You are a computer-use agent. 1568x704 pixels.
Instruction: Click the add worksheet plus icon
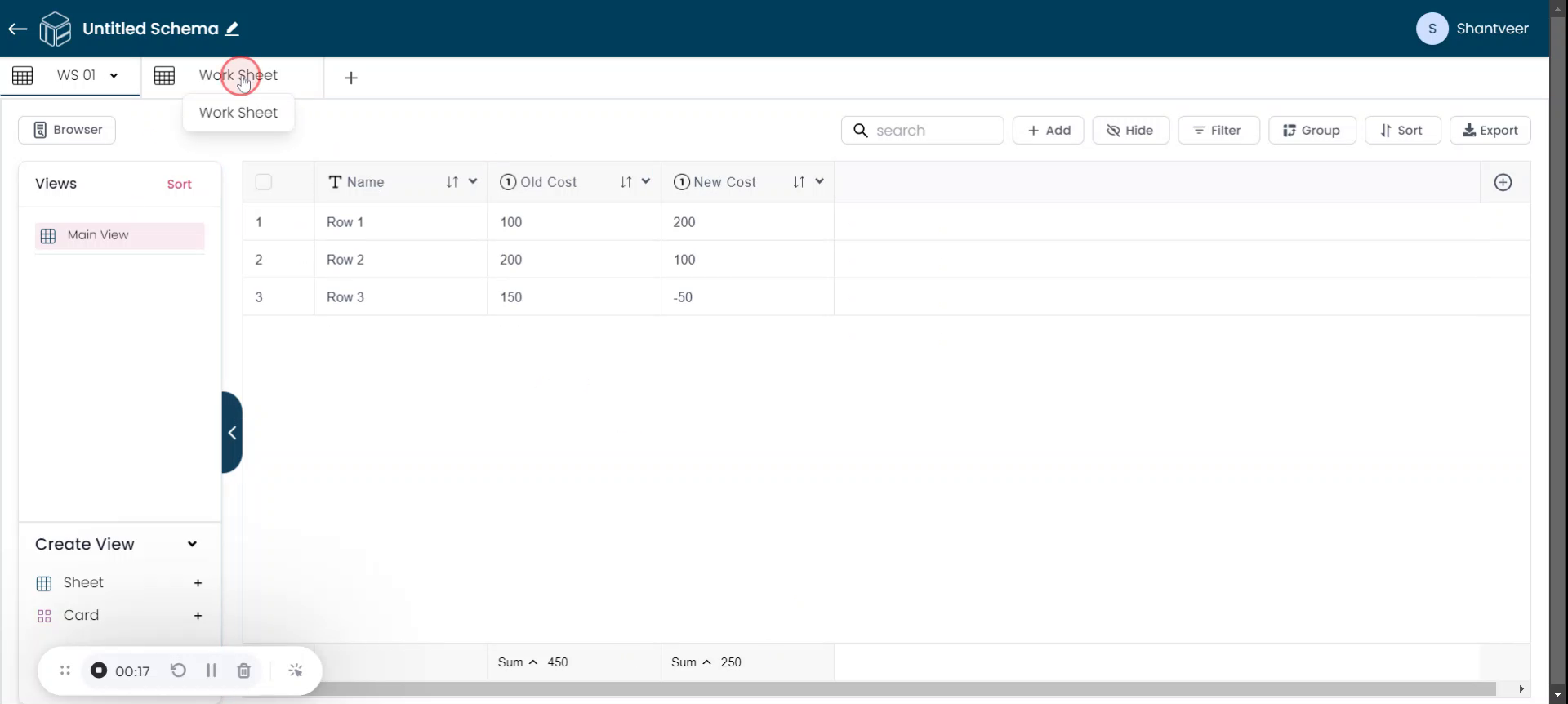(x=351, y=78)
